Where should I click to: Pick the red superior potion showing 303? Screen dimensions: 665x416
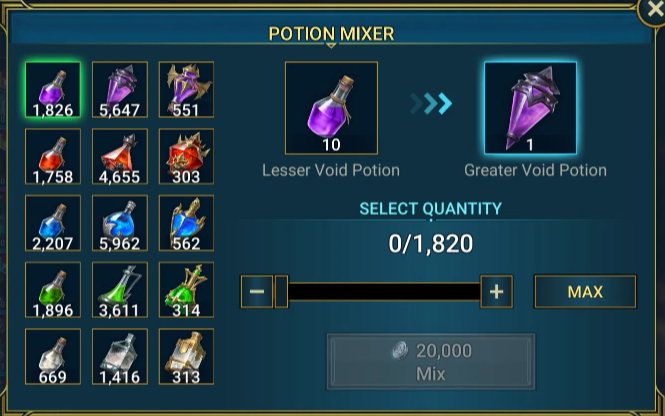pos(186,156)
